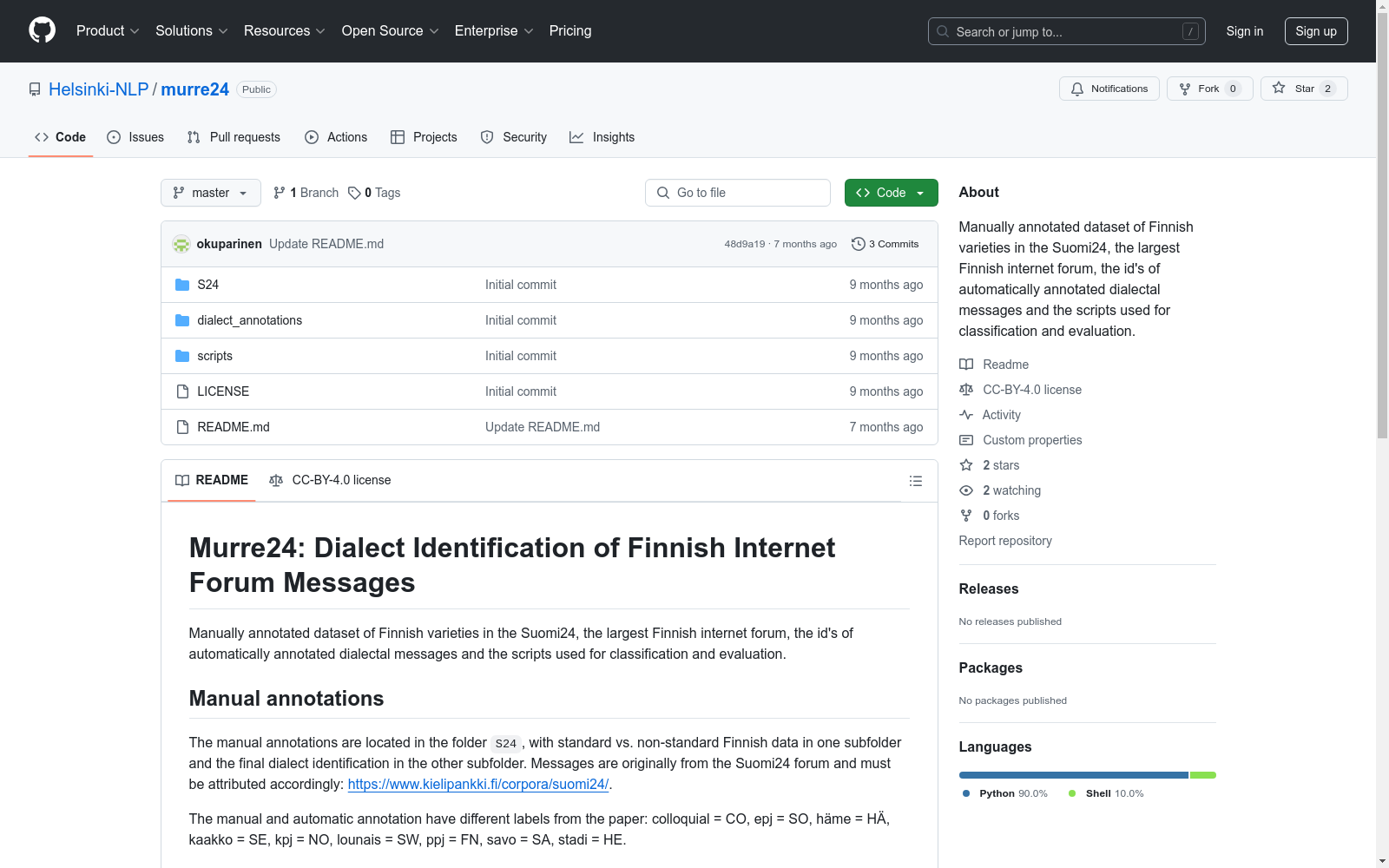The width and height of the screenshot is (1389, 868).
Task: Switch to the Security tab
Action: click(514, 137)
